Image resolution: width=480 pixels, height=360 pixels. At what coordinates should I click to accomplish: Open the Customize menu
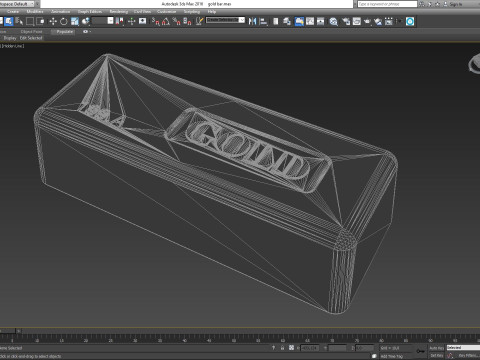point(166,12)
